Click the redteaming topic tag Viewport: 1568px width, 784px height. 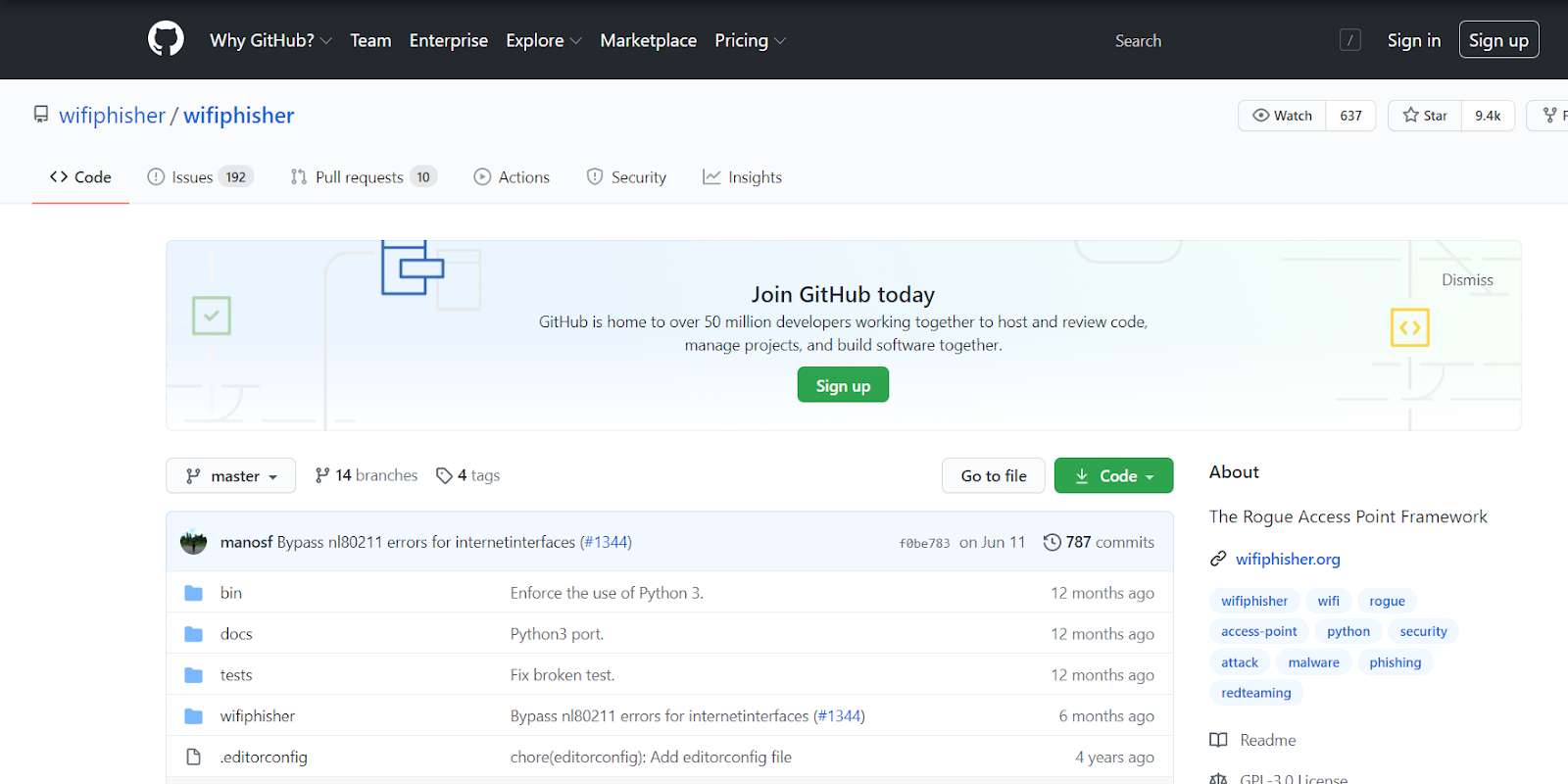(1255, 693)
